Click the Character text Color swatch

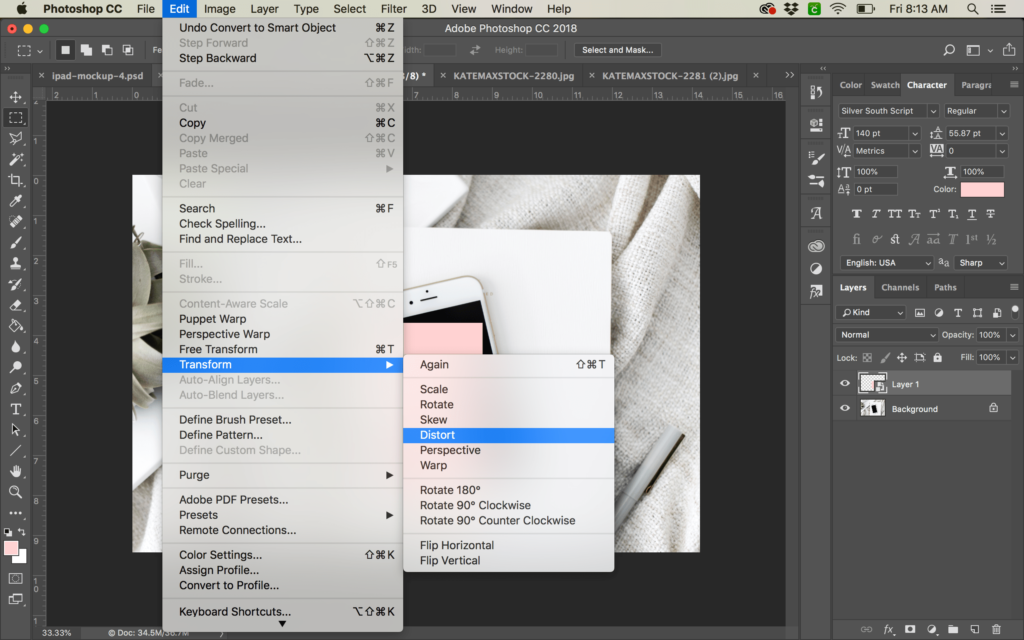coord(982,189)
